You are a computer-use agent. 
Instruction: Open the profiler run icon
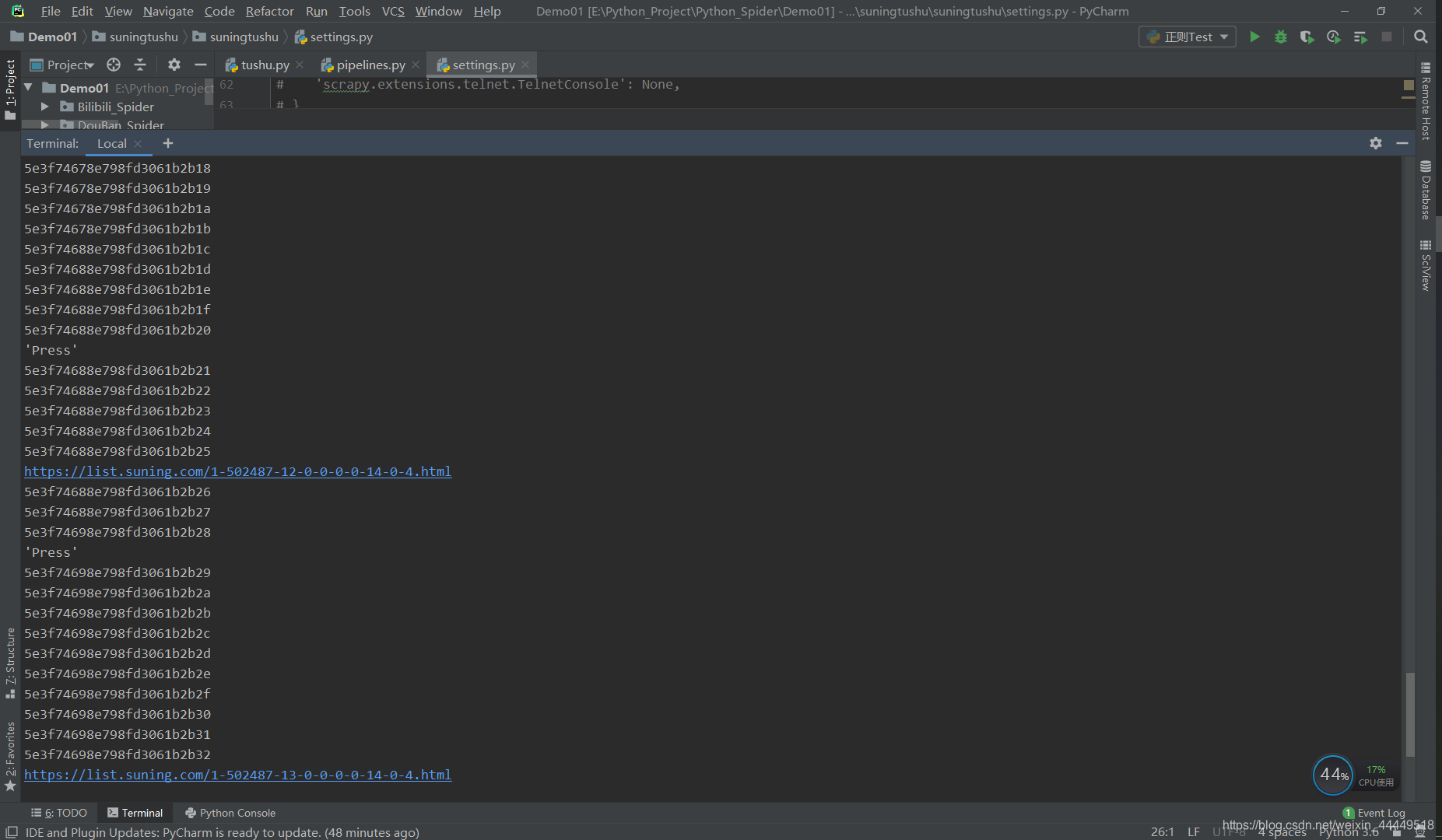click(x=1334, y=37)
